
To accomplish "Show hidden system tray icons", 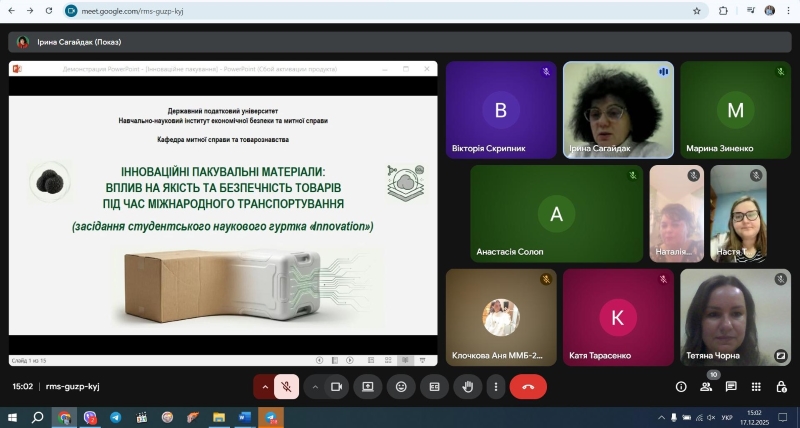I will pyautogui.click(x=661, y=418).
